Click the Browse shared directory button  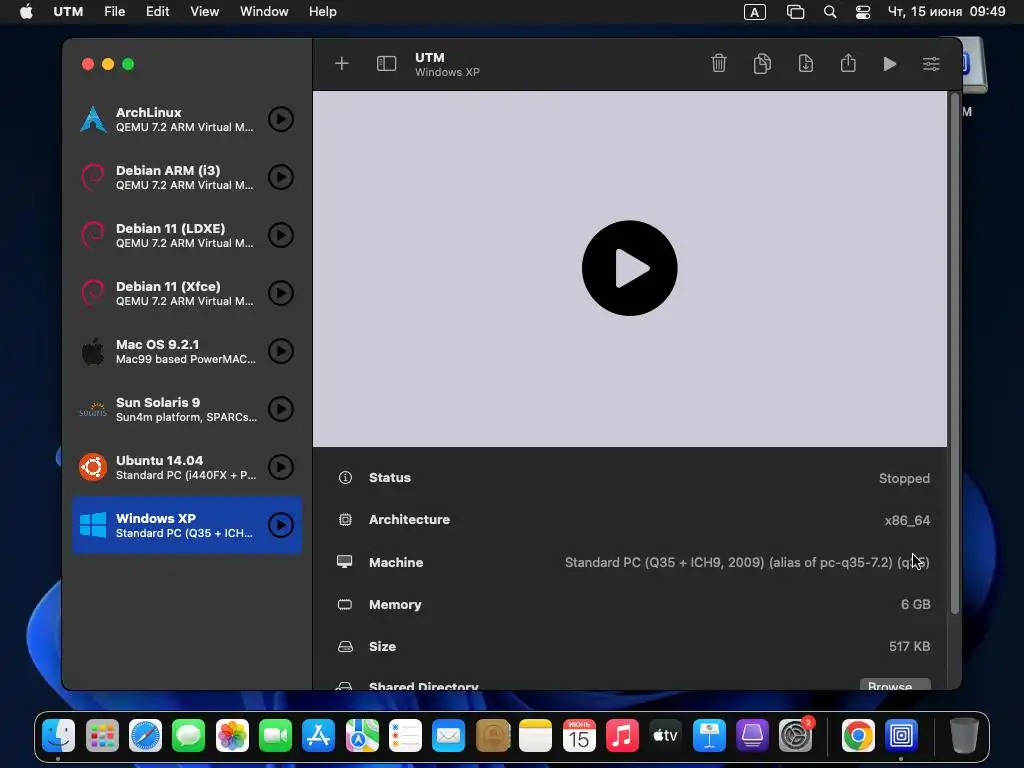[895, 684]
